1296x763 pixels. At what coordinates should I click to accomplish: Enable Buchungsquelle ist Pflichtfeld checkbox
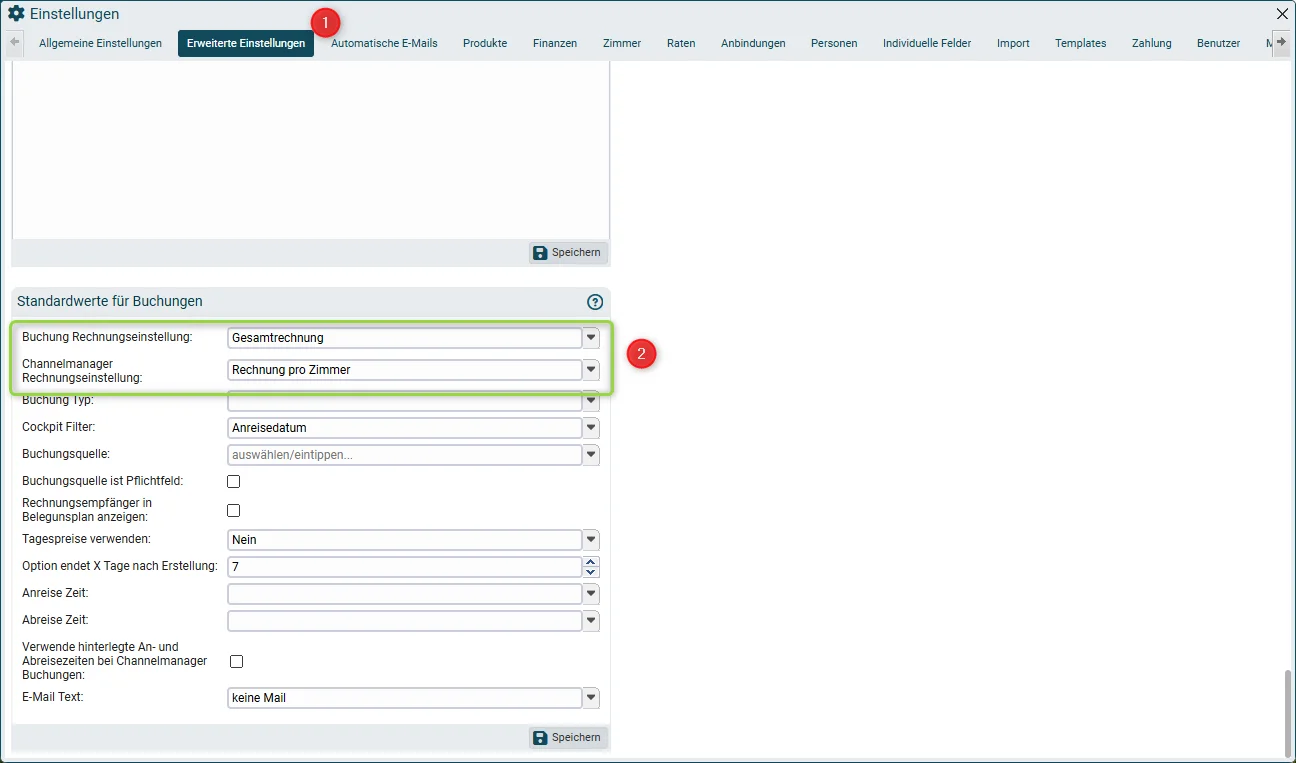(234, 481)
